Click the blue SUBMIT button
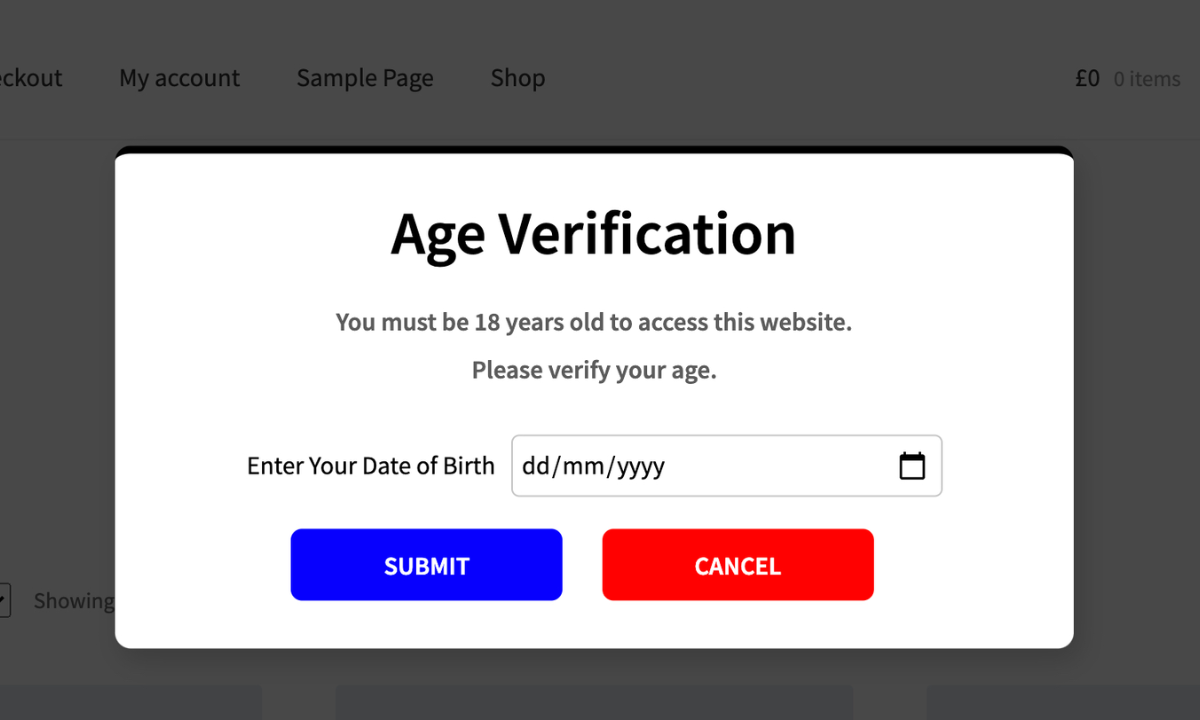This screenshot has width=1200, height=720. point(426,565)
